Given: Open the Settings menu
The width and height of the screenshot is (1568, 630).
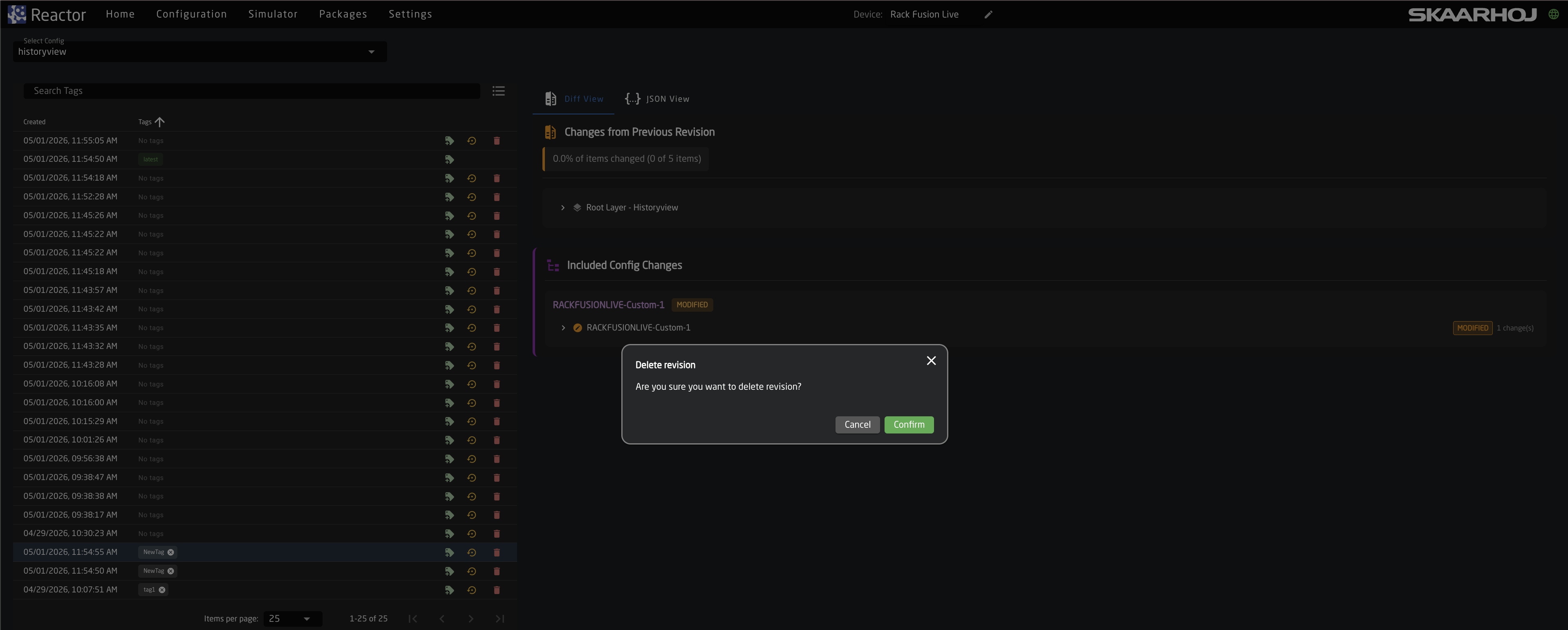Looking at the screenshot, I should 410,14.
